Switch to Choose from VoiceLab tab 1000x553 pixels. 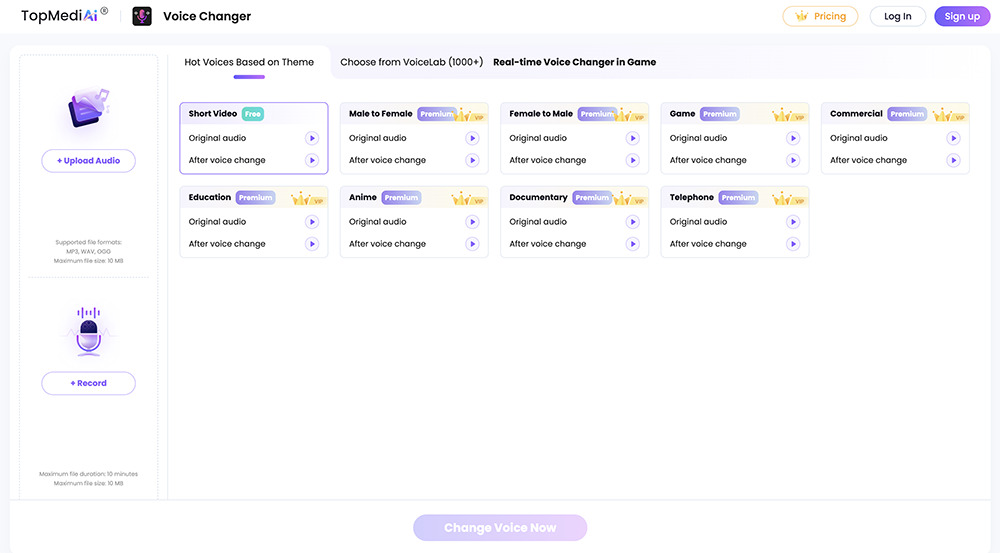[411, 62]
